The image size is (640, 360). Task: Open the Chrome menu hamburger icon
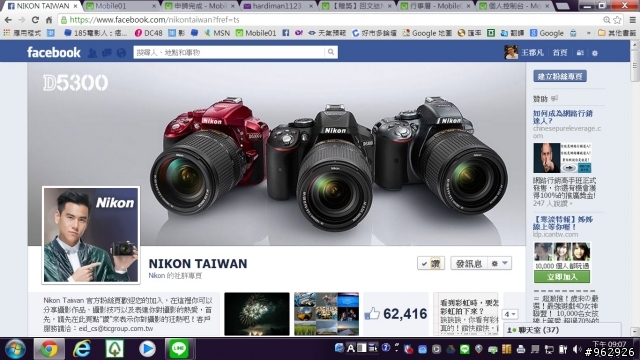(632, 20)
